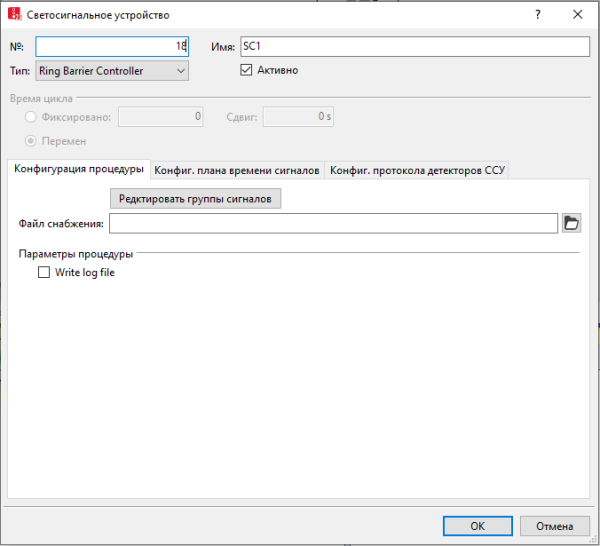This screenshot has width=600, height=546.
Task: Confirm the dialog with OK
Action: 477,526
